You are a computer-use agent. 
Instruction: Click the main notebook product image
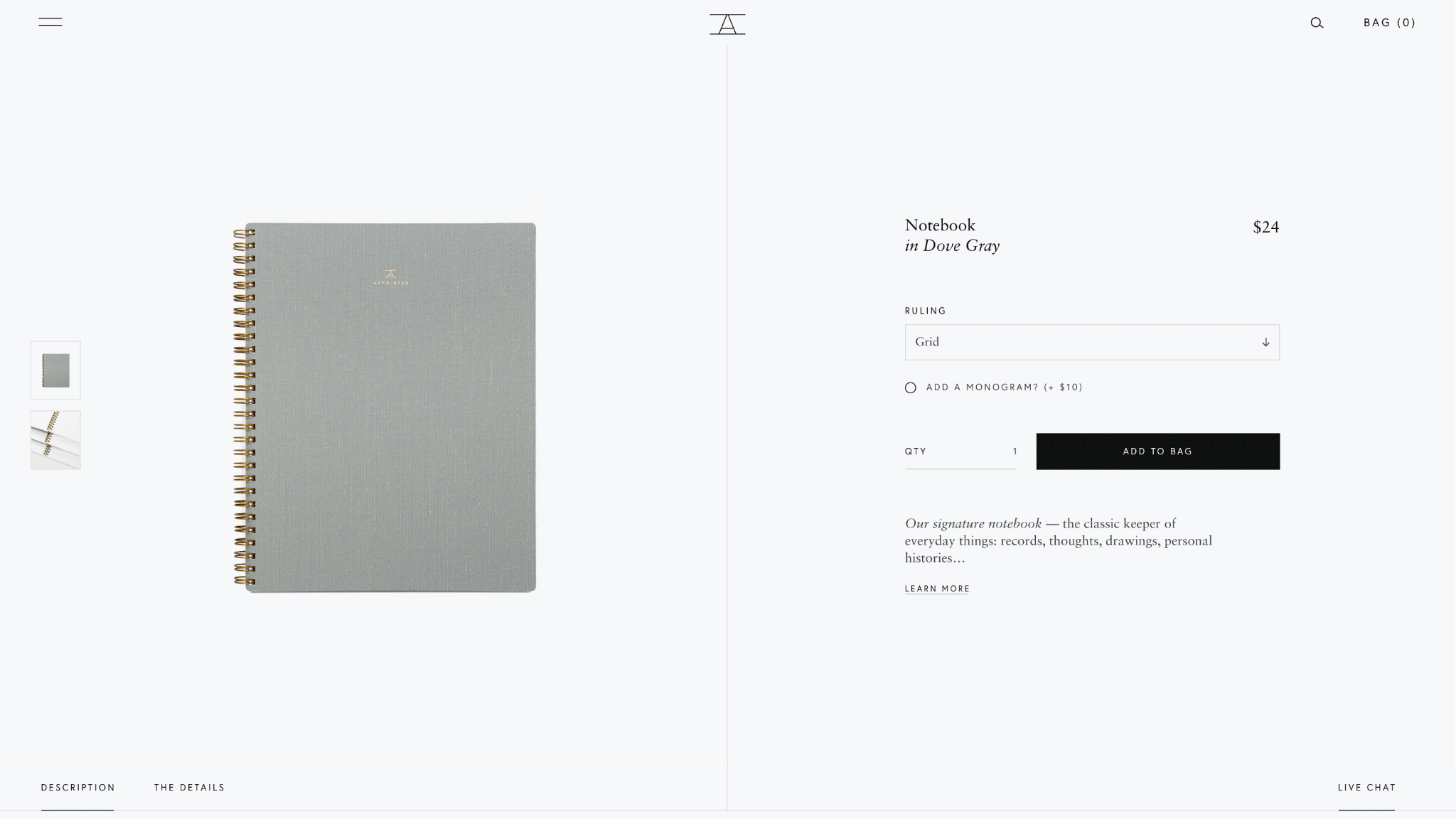pos(385,407)
